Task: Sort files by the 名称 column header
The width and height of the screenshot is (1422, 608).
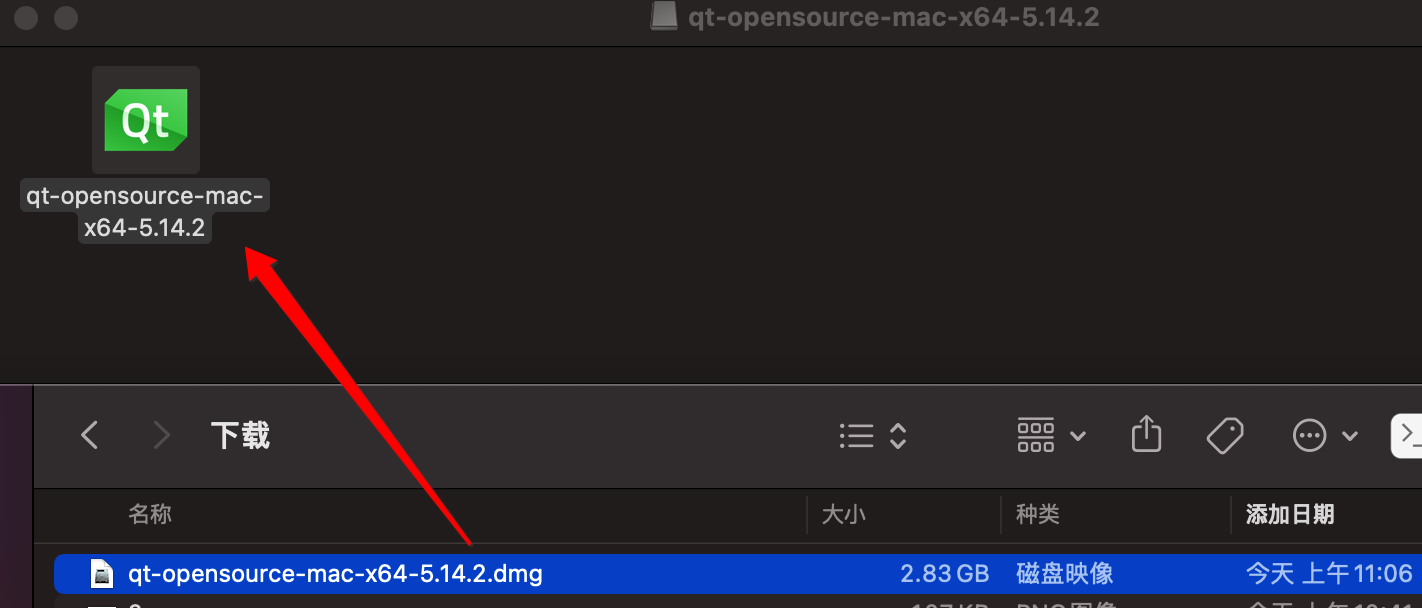Action: pyautogui.click(x=150, y=513)
